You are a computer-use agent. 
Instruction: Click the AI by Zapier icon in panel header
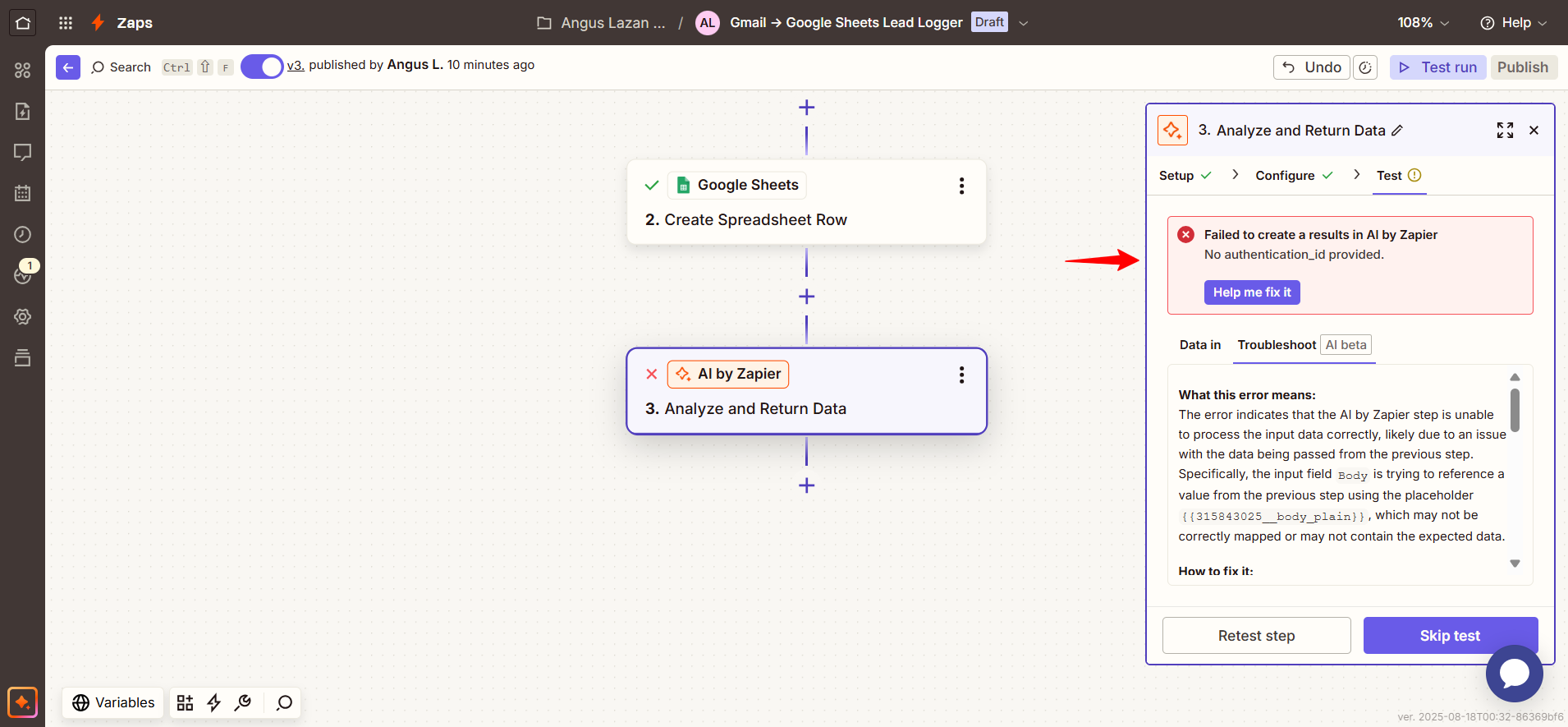1172,131
